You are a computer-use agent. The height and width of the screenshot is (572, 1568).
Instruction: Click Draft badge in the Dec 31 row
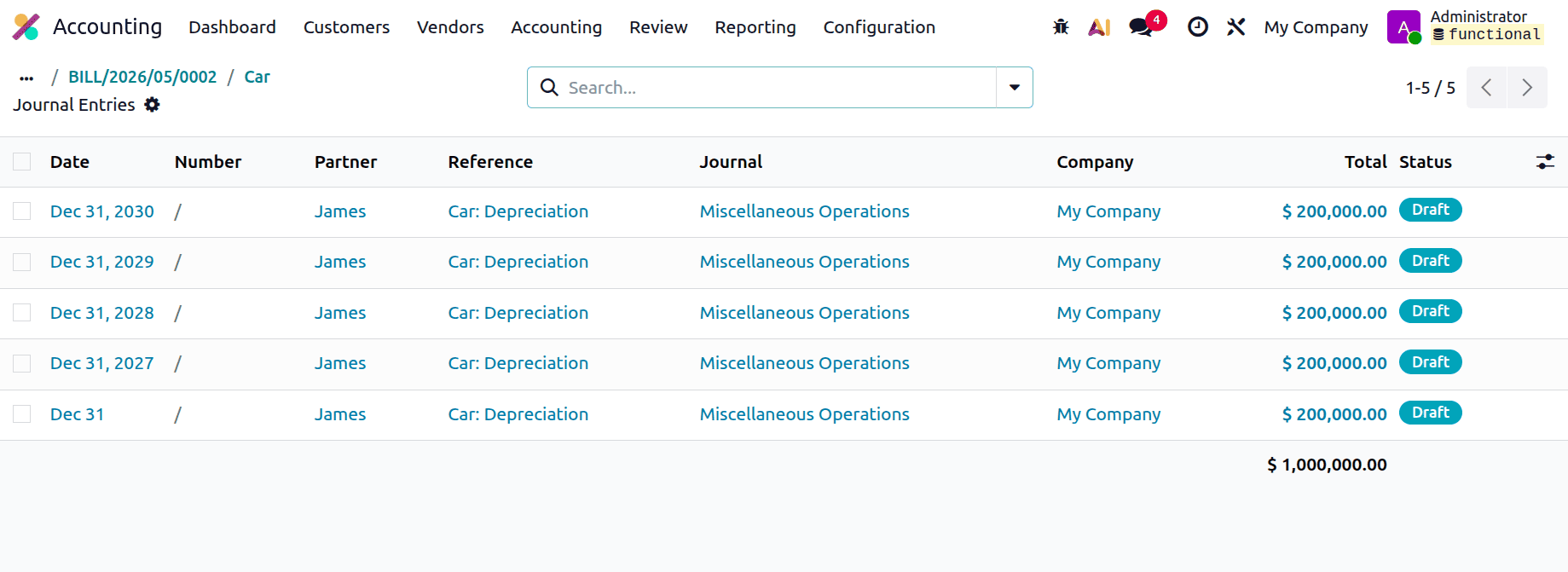click(1430, 413)
